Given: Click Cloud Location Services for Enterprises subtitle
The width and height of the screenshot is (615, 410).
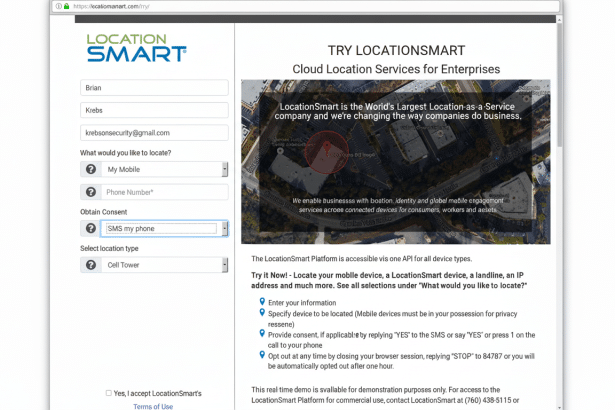Looking at the screenshot, I should (x=396, y=69).
